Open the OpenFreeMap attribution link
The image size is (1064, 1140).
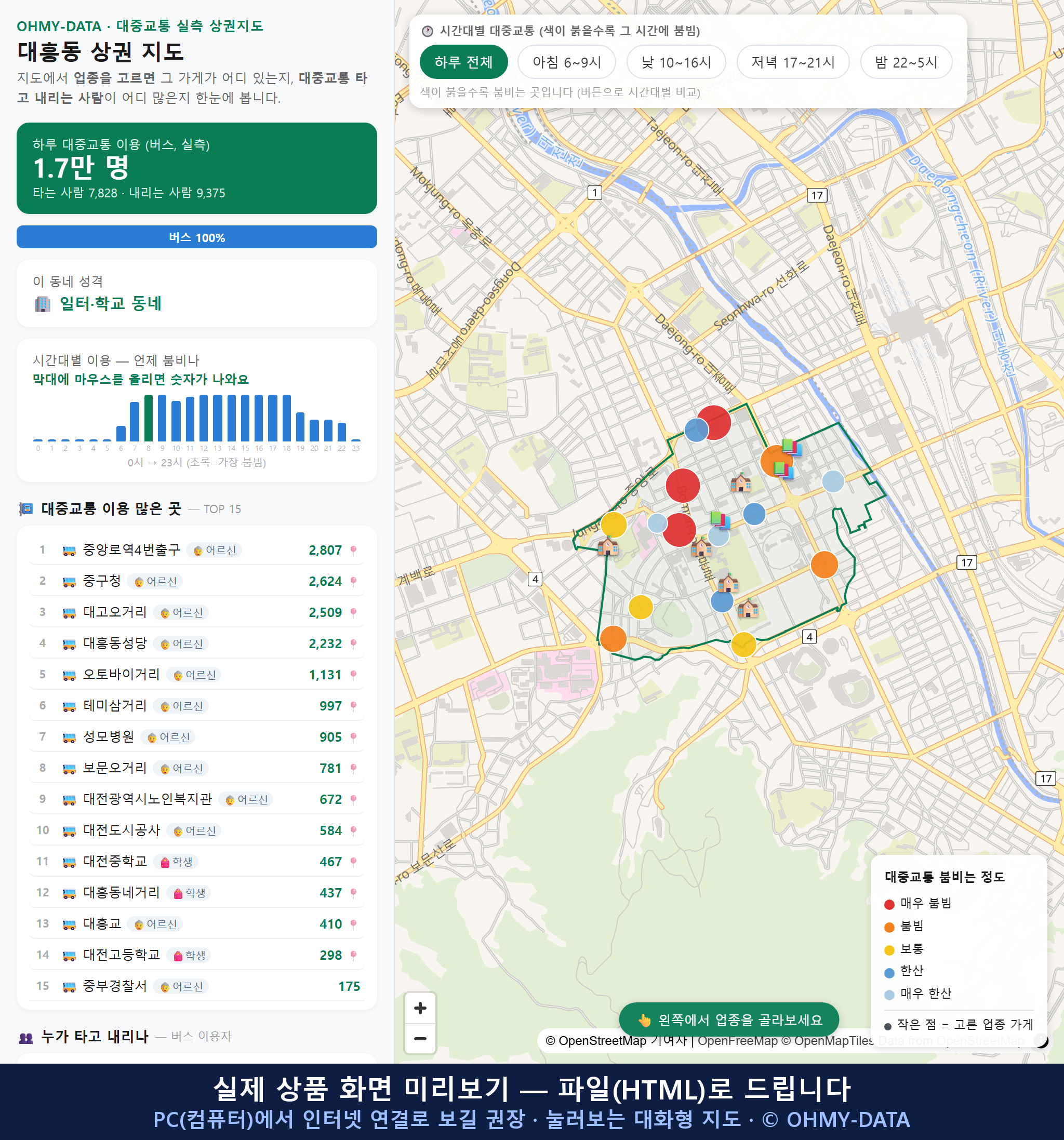[x=738, y=1041]
